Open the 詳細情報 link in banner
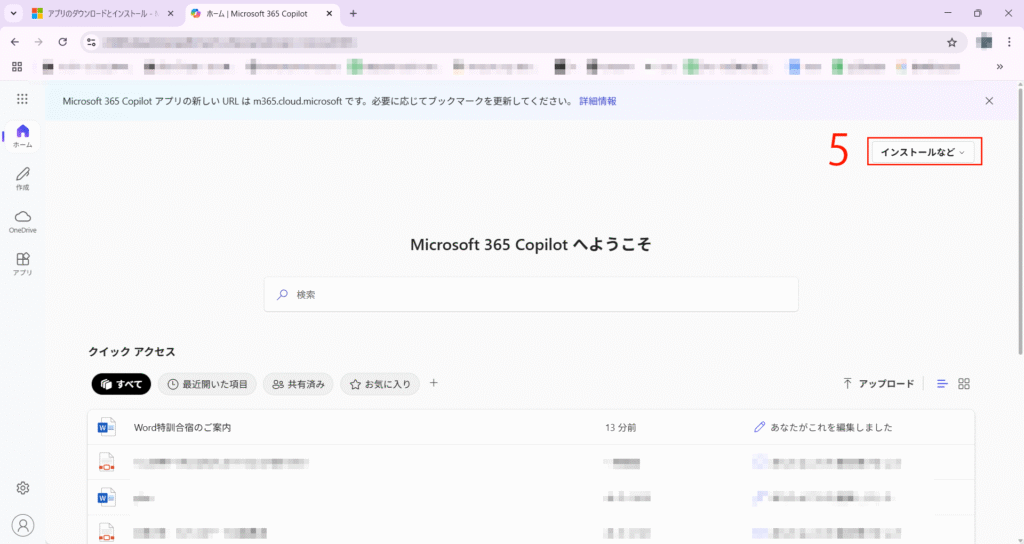1024x544 pixels. tap(598, 101)
